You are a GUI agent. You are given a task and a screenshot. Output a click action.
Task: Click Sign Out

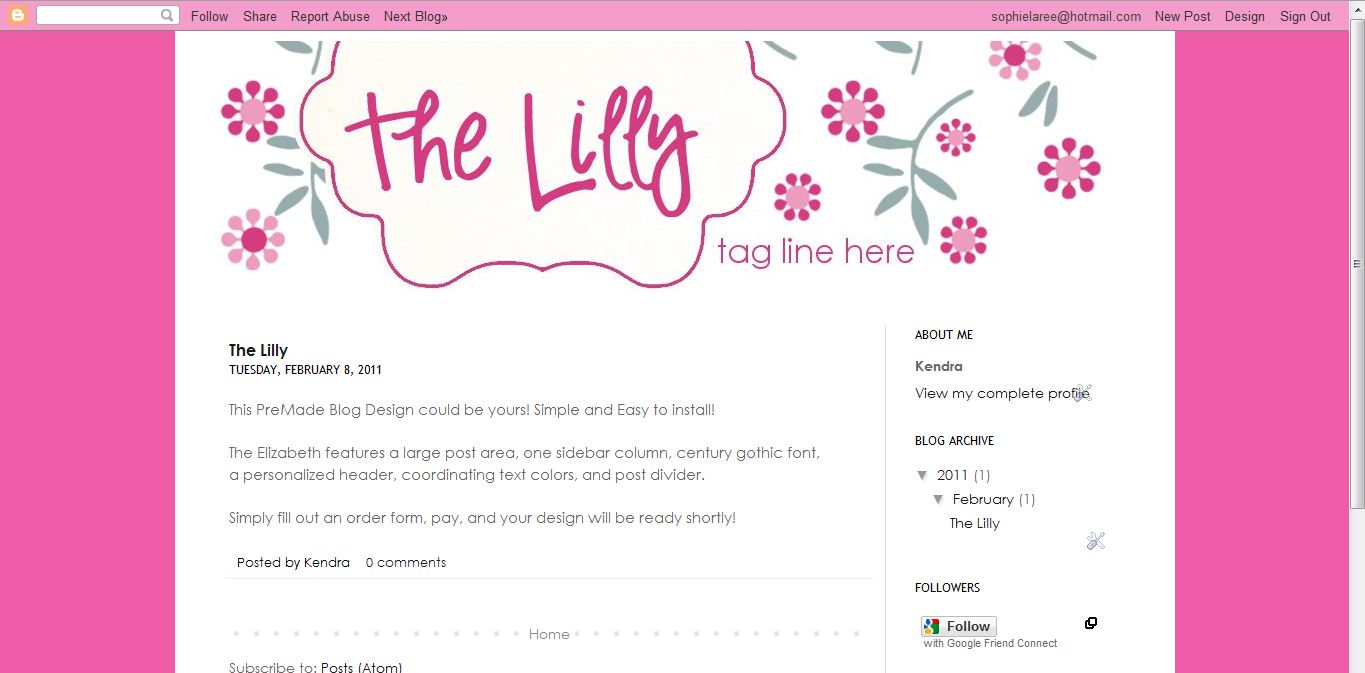point(1305,16)
